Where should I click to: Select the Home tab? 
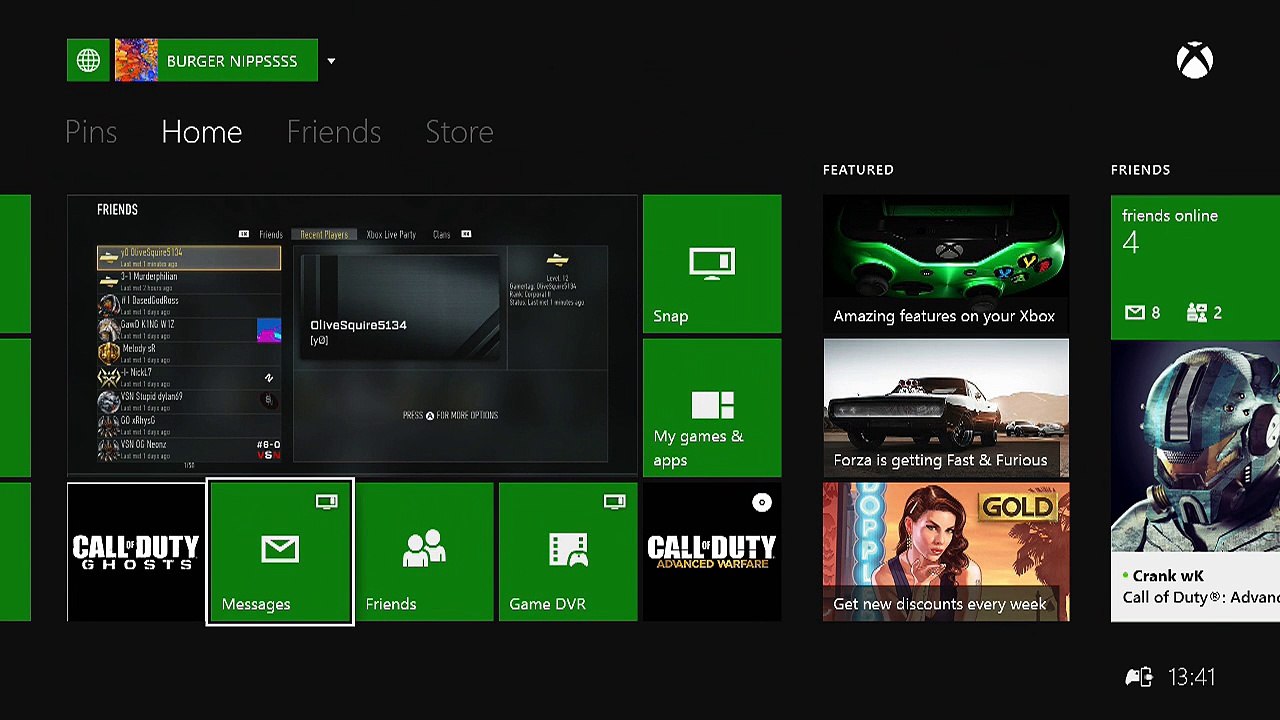pos(202,132)
